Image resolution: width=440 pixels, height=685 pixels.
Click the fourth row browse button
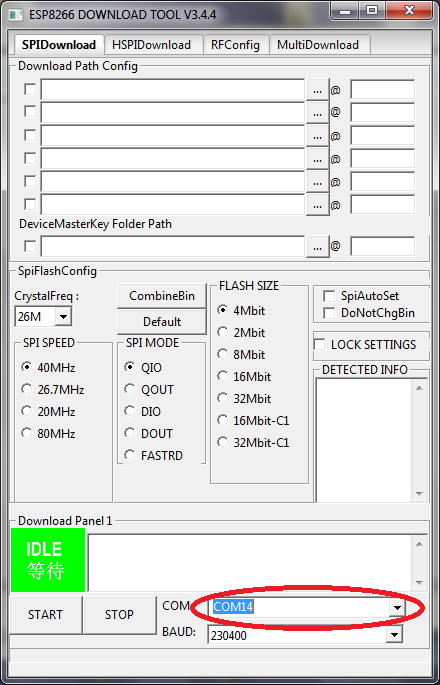pos(318,159)
